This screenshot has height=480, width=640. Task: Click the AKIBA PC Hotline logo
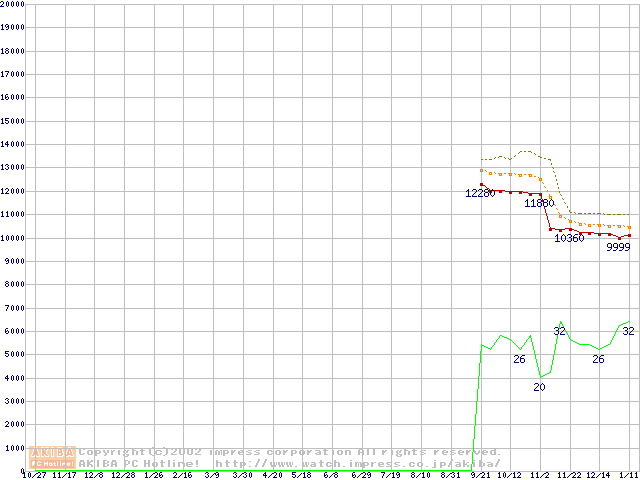53,457
